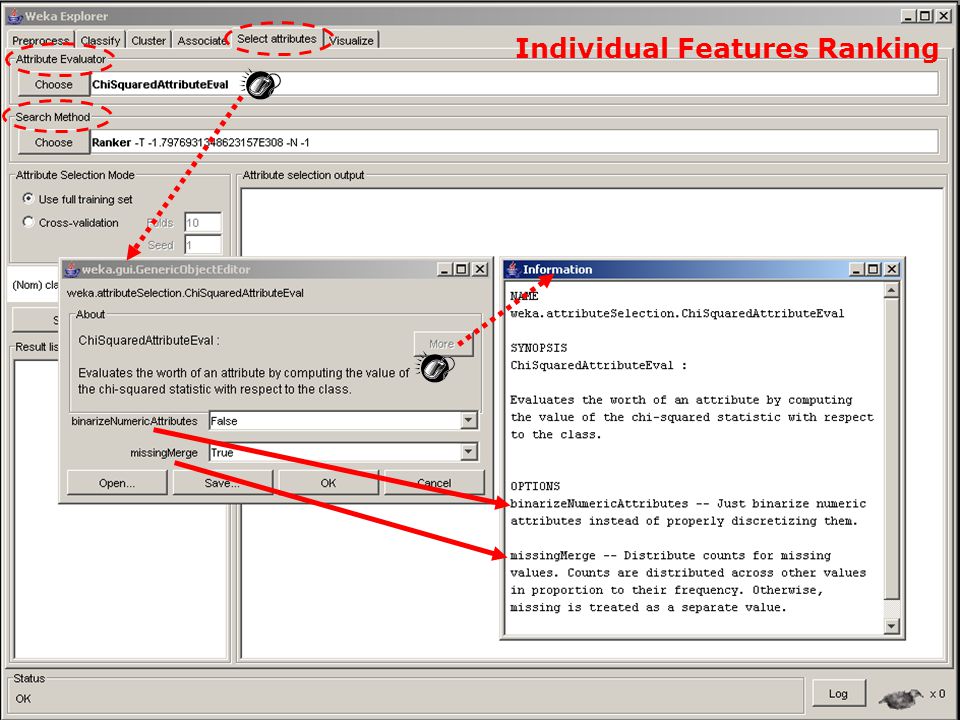Screen dimensions: 960x720
Task: Maximize the Information window
Action: [874, 269]
